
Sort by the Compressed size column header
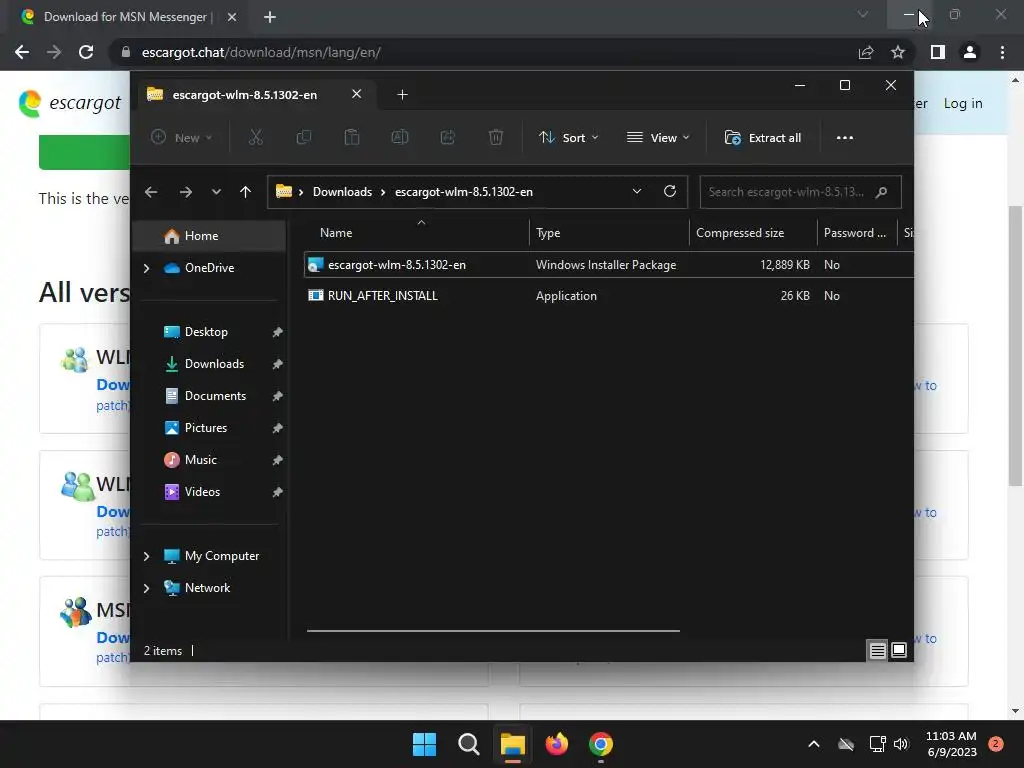[753, 232]
